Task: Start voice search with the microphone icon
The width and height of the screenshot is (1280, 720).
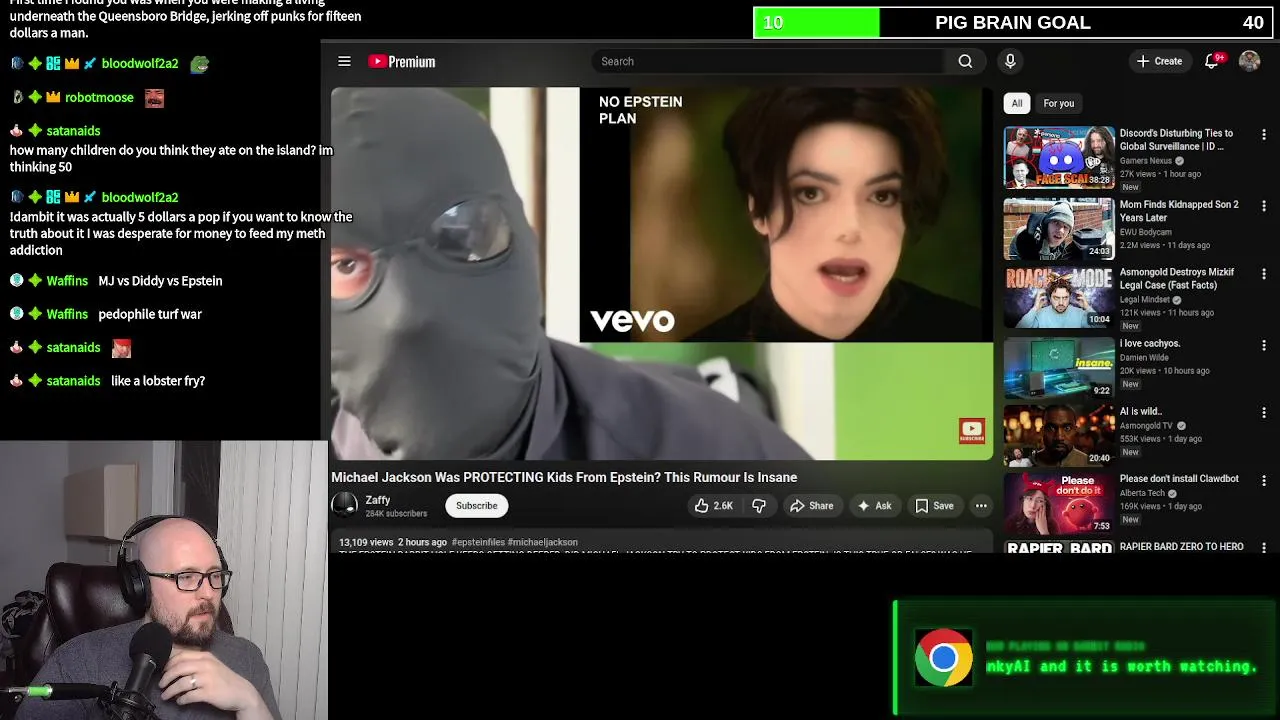Action: (1010, 61)
